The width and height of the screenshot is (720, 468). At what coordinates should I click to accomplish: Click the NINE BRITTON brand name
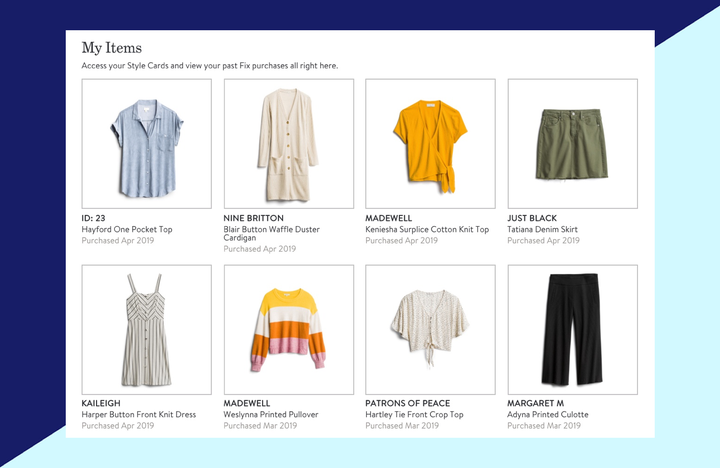253,218
